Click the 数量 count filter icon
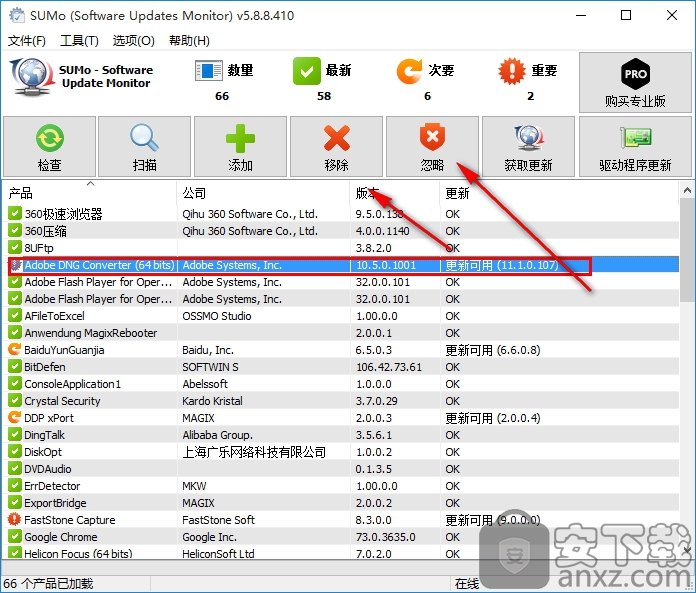Screen dimensions: 696x593 [x=209, y=71]
